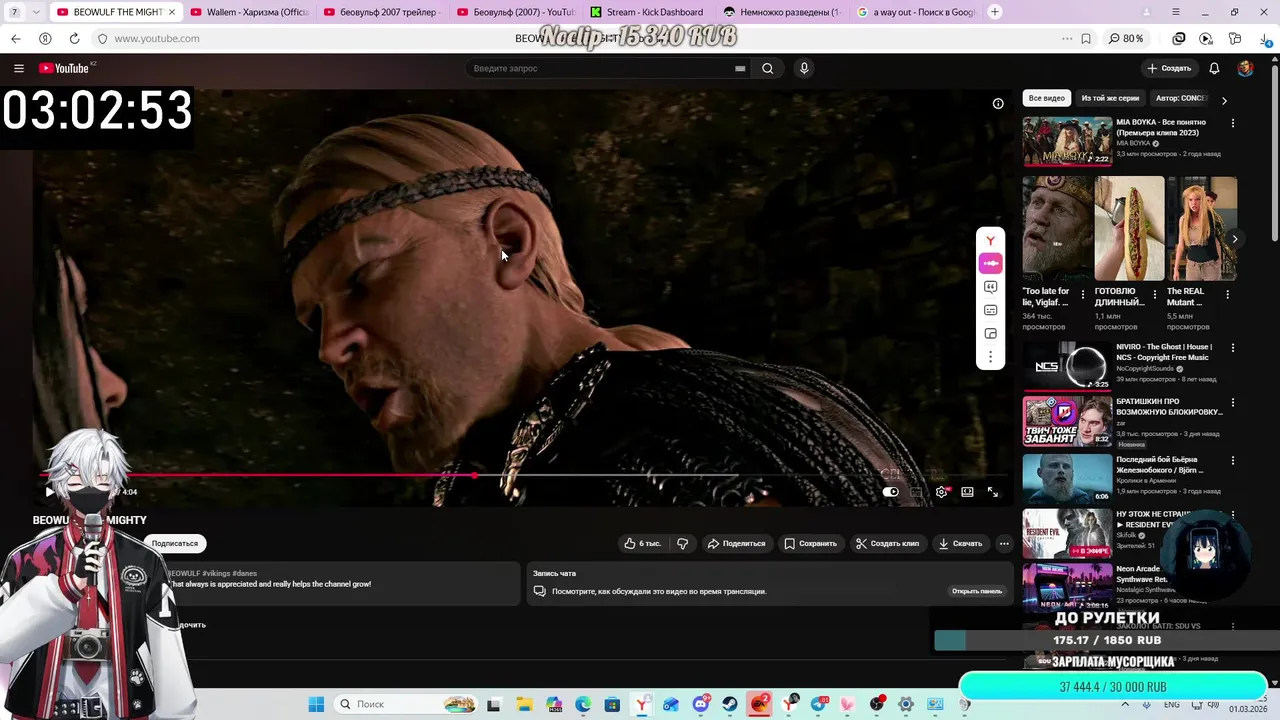Click the pink voice-over translation icon
Viewport: 1280px width, 720px height.
pos(990,263)
